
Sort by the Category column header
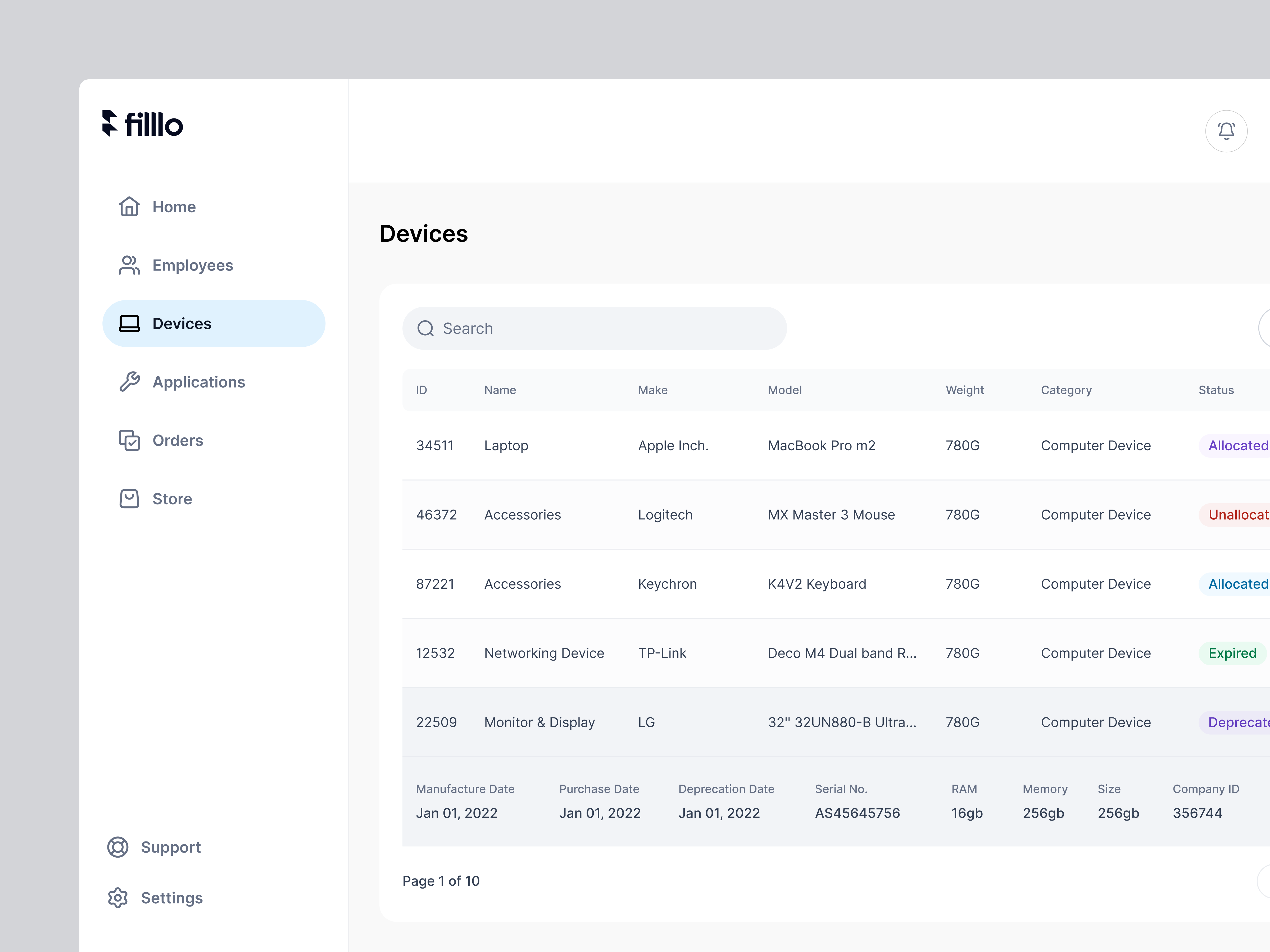point(1066,390)
